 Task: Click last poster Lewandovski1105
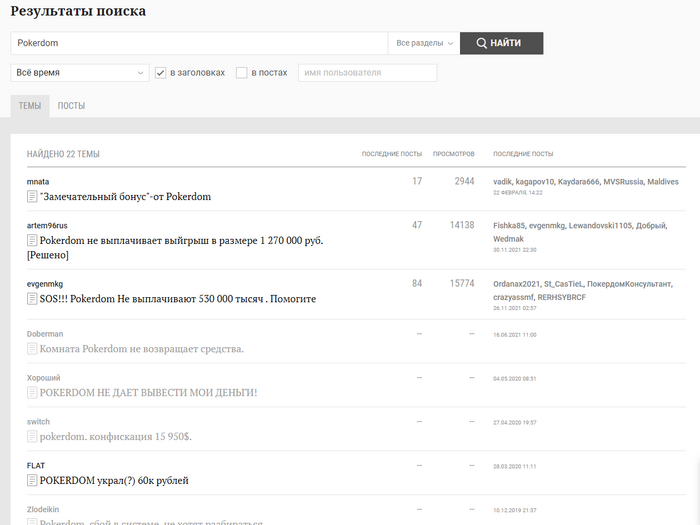click(x=600, y=225)
